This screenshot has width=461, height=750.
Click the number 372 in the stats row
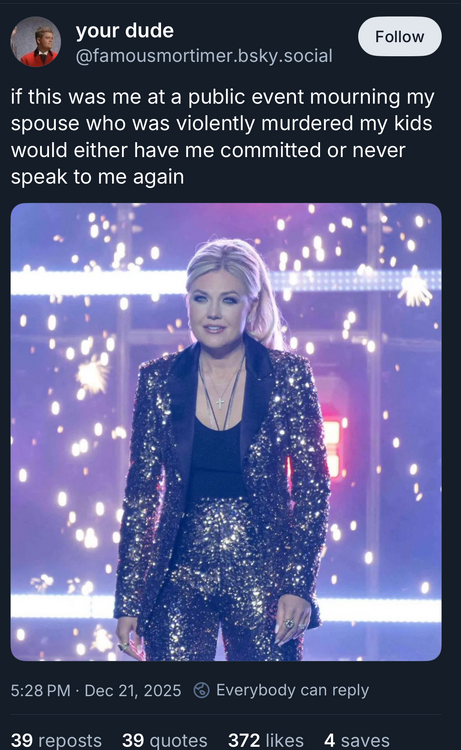pos(244,740)
